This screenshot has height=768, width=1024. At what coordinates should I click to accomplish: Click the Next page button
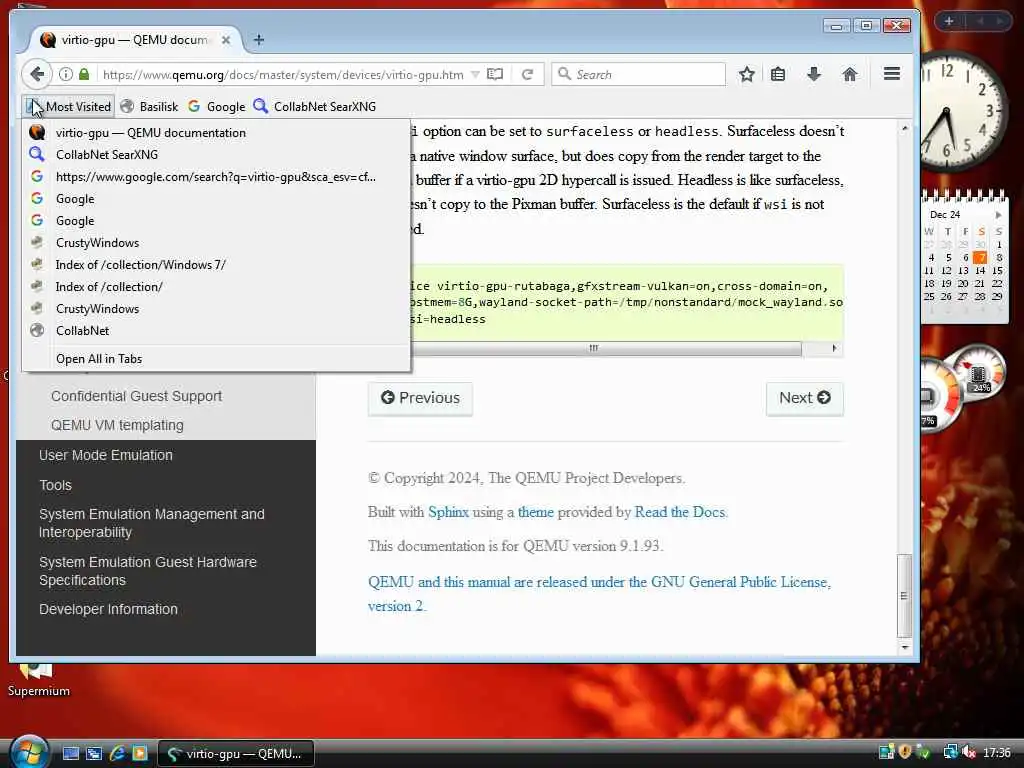[x=805, y=398]
